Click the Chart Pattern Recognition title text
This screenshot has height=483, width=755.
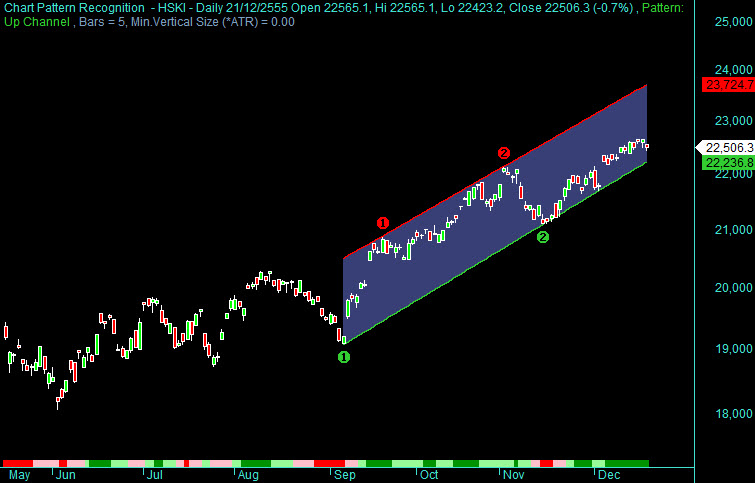point(74,8)
